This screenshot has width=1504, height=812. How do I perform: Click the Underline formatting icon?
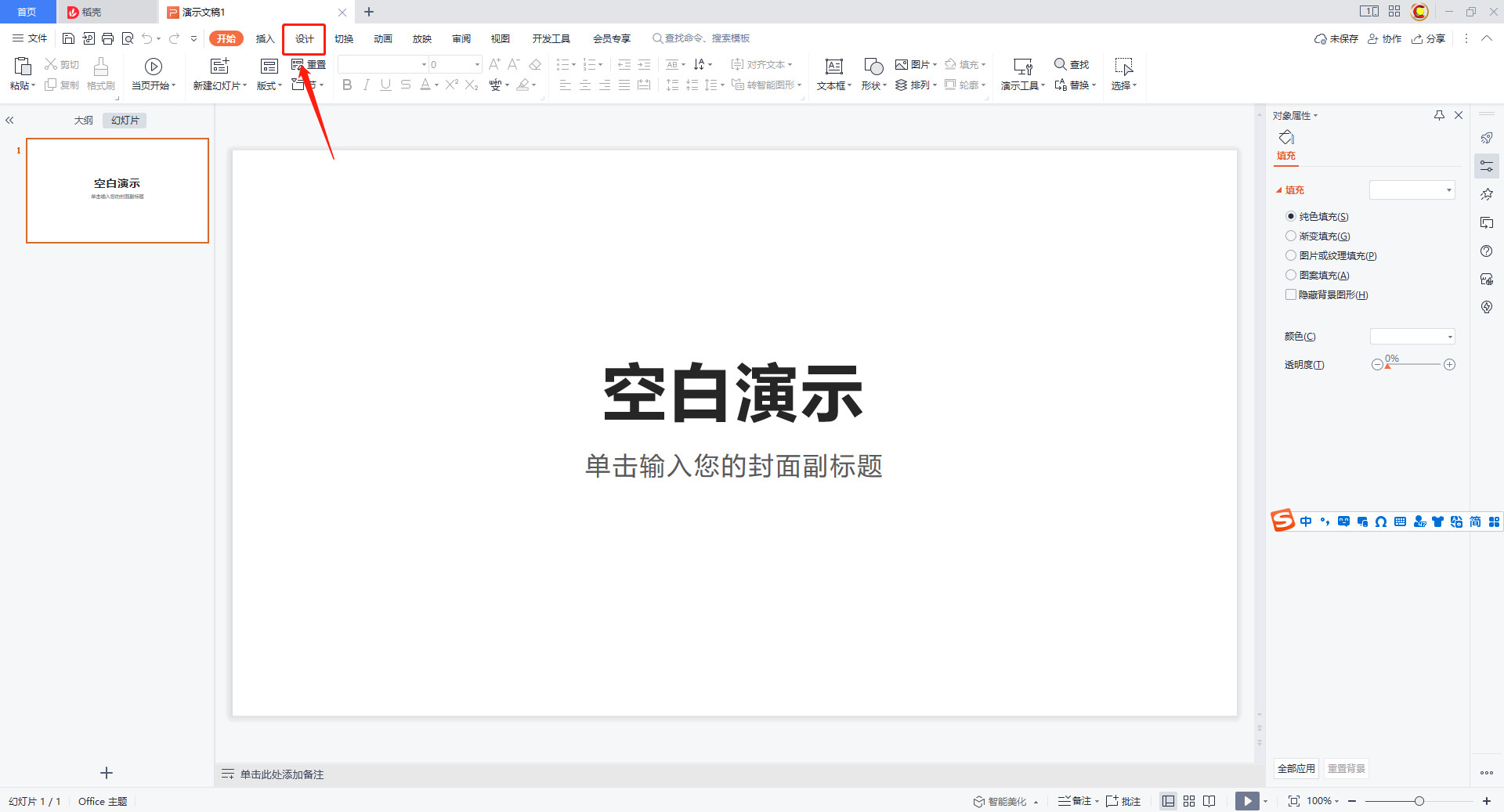385,85
